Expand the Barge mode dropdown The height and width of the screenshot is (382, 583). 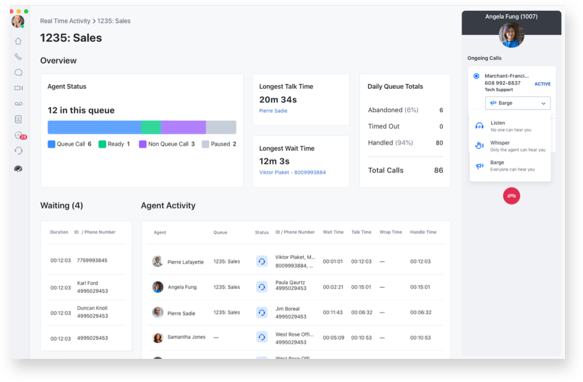click(518, 103)
